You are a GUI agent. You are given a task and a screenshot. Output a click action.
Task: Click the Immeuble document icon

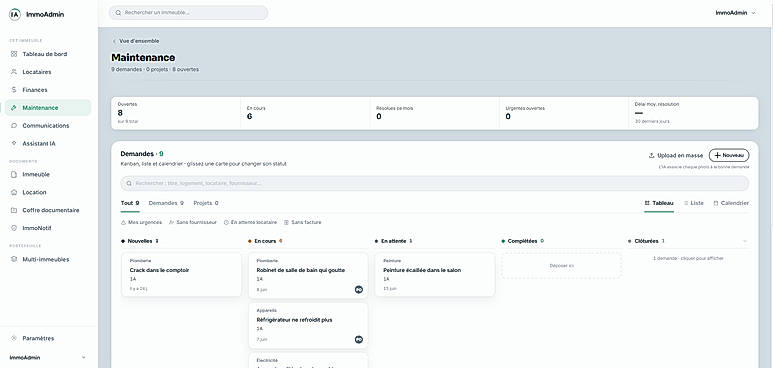click(14, 175)
